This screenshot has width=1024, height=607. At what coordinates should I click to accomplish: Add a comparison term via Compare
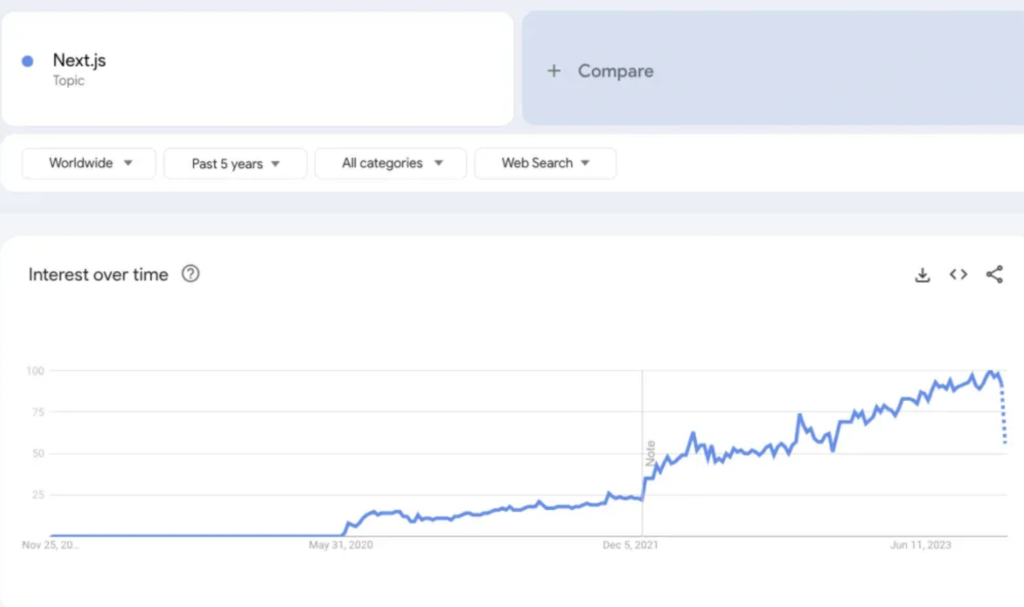pos(773,68)
